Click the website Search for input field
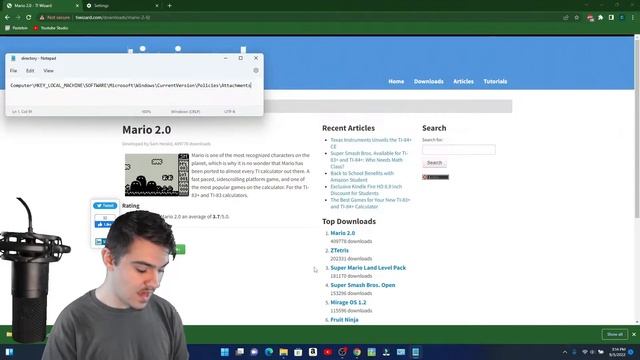This screenshot has width=640, height=360. [x=459, y=149]
